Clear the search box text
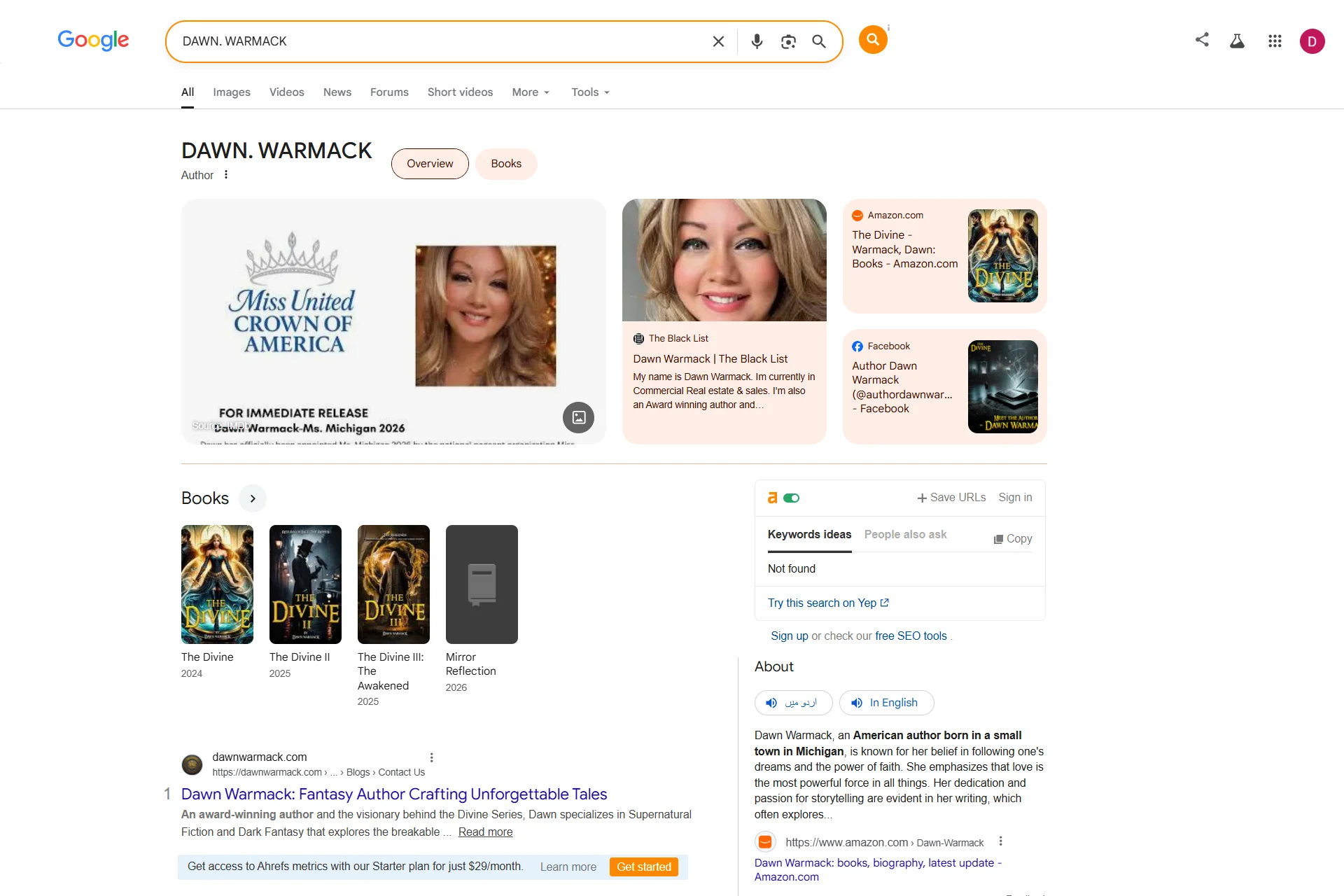 [x=718, y=41]
